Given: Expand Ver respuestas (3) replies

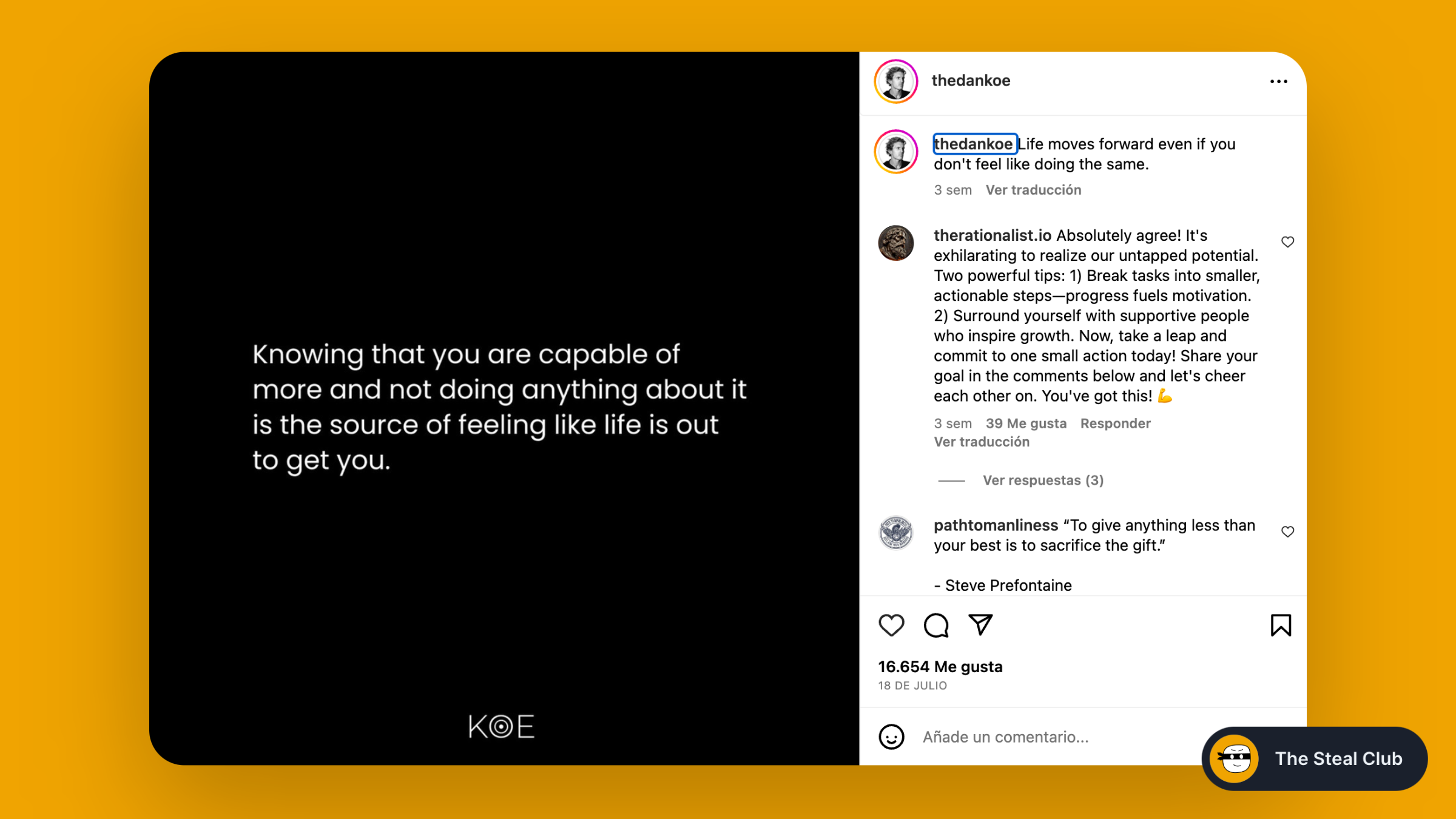Looking at the screenshot, I should point(1043,480).
